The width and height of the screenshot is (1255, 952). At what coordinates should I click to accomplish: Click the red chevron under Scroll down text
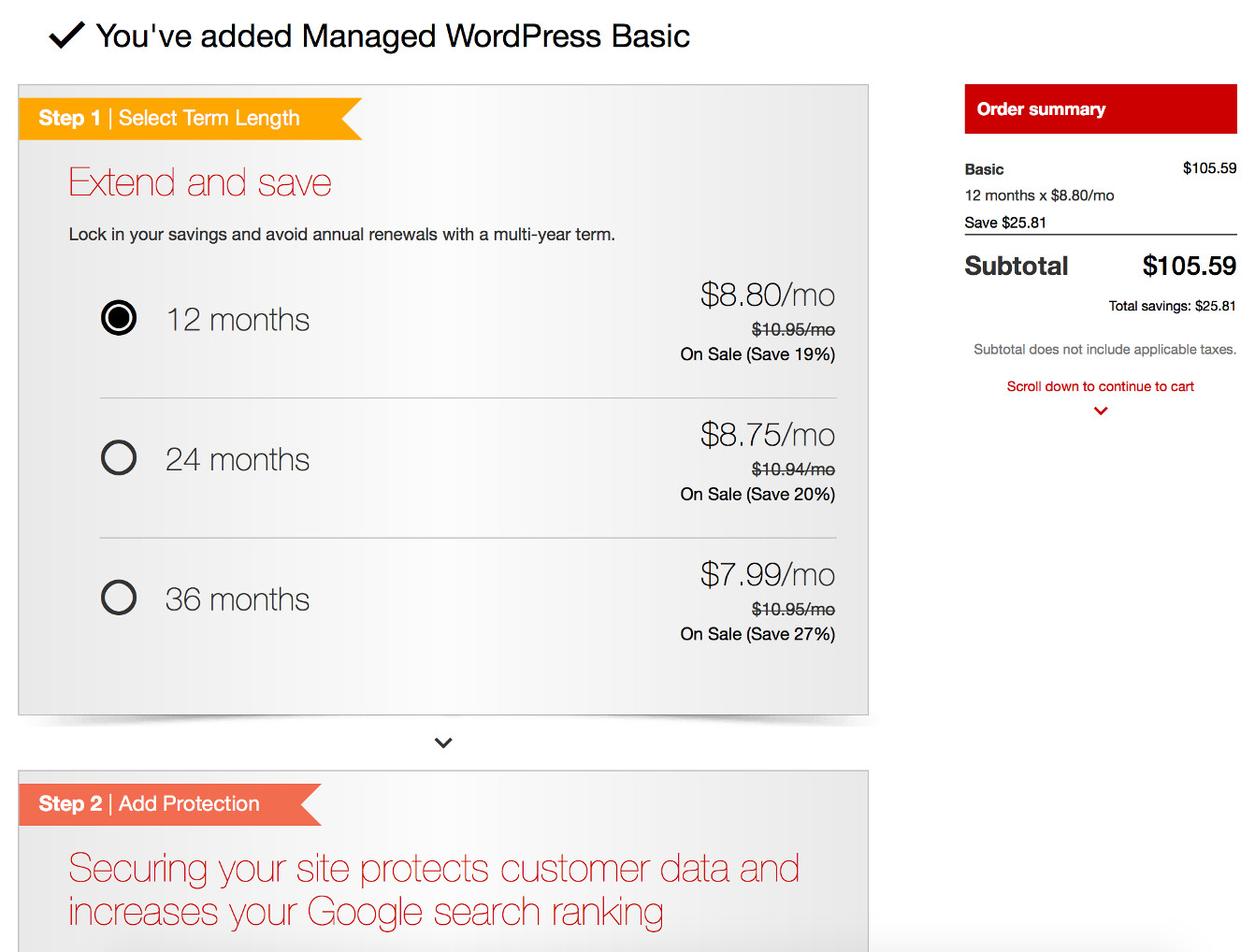[1101, 411]
